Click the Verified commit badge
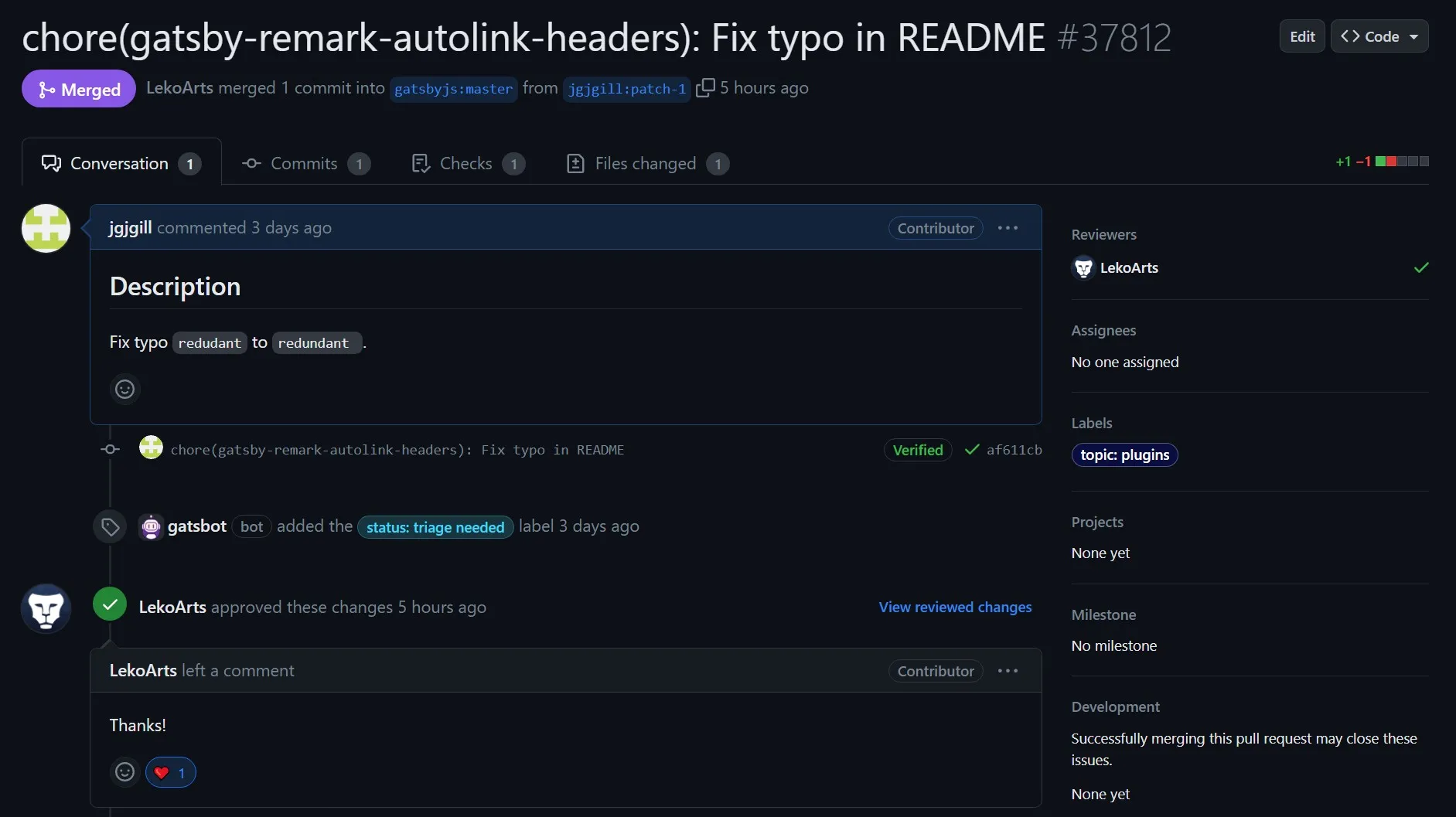Viewport: 1456px width, 817px height. (x=917, y=450)
